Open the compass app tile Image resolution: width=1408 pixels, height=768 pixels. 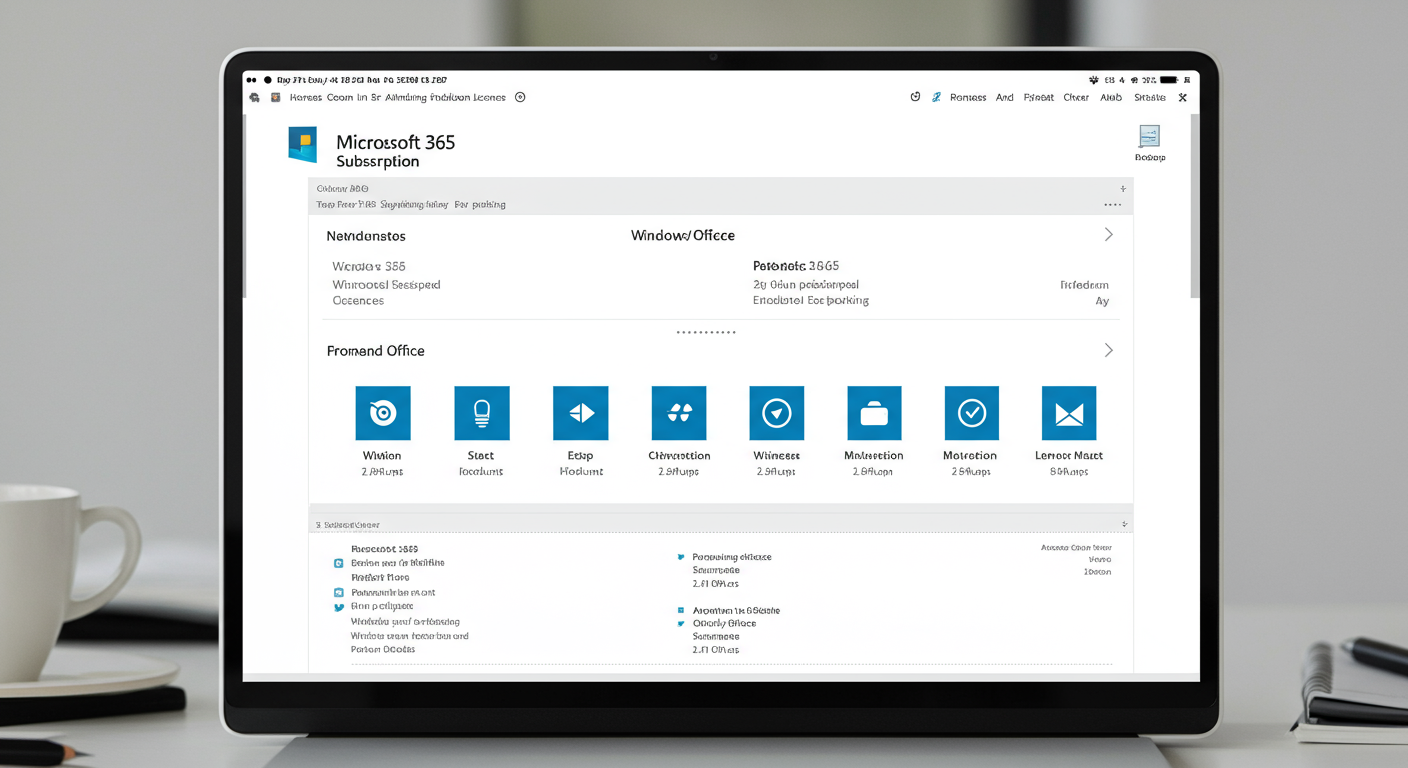pyautogui.click(x=776, y=413)
